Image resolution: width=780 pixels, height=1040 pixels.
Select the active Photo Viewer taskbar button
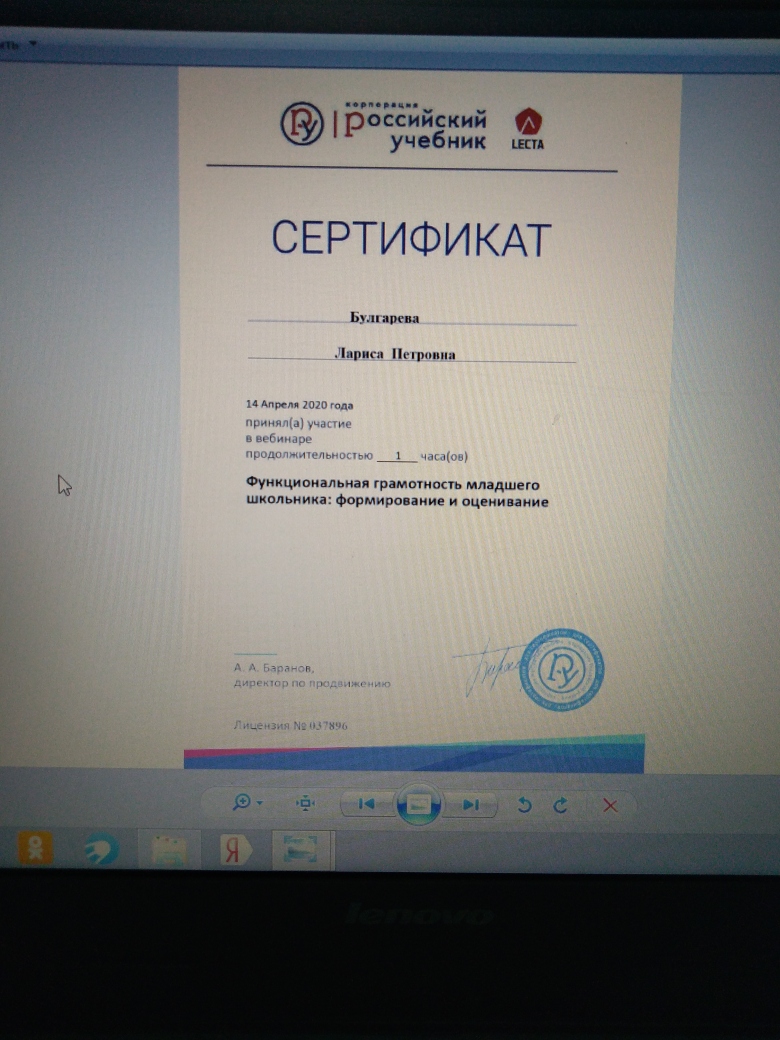(x=300, y=850)
